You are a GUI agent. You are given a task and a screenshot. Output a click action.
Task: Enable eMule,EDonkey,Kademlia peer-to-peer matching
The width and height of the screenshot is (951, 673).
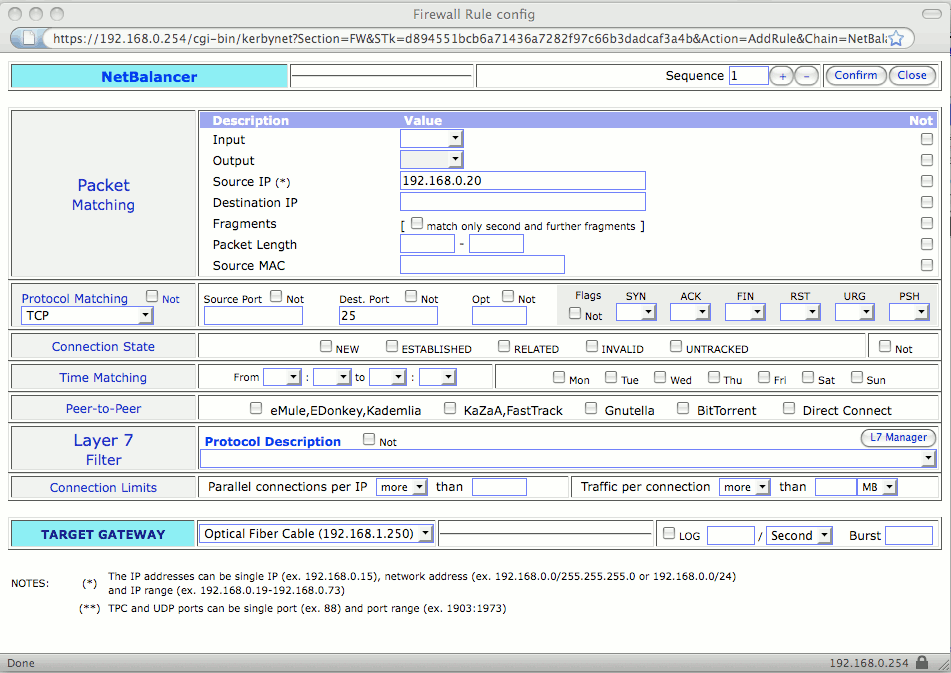pyautogui.click(x=256, y=408)
